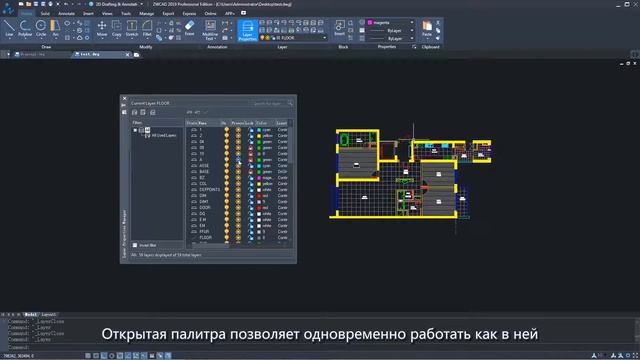The width and height of the screenshot is (640, 360).
Task: Open the Manage ribbon tab
Action: 146,13
